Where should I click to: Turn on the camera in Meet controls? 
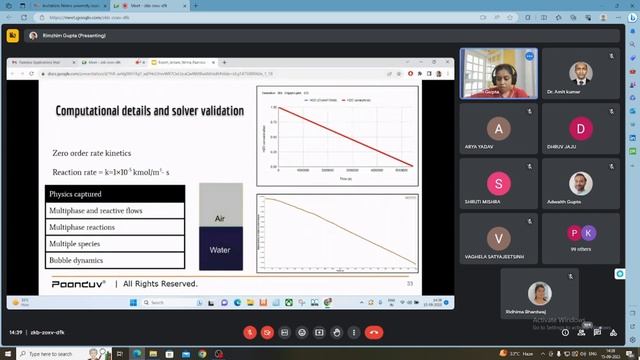point(267,333)
